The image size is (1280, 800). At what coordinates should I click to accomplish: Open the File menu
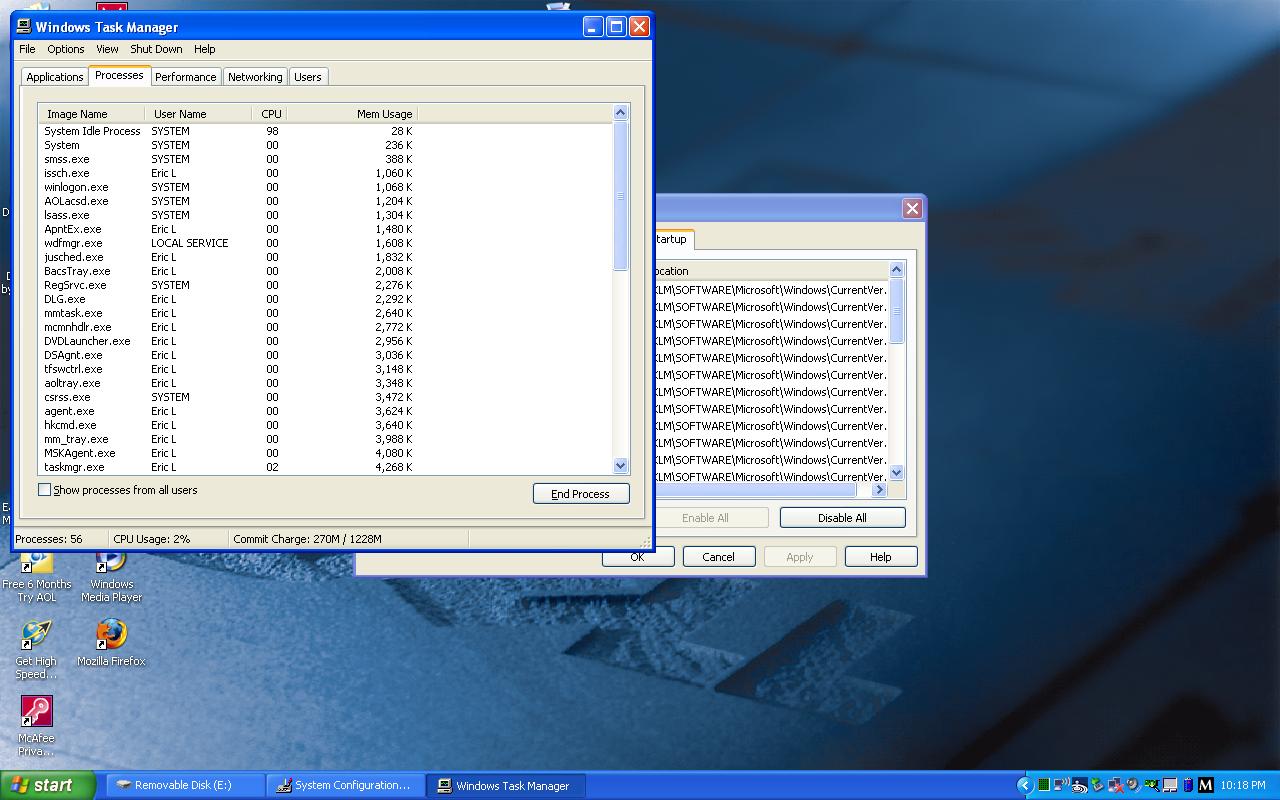point(27,49)
